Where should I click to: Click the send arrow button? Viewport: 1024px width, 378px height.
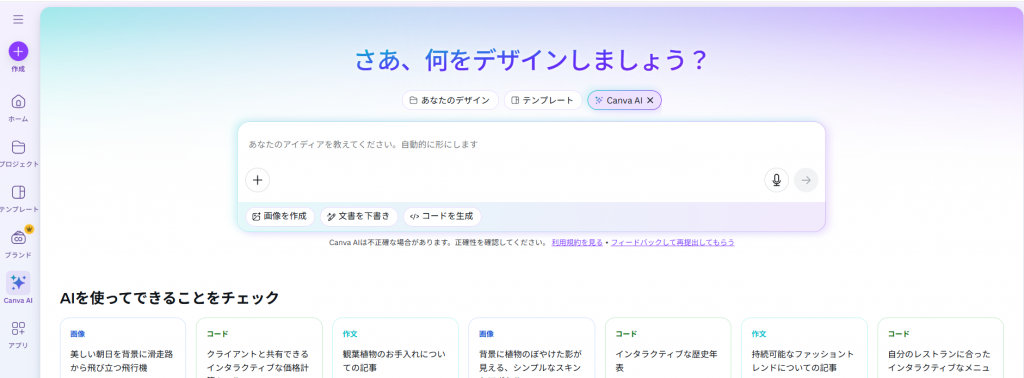click(x=806, y=180)
